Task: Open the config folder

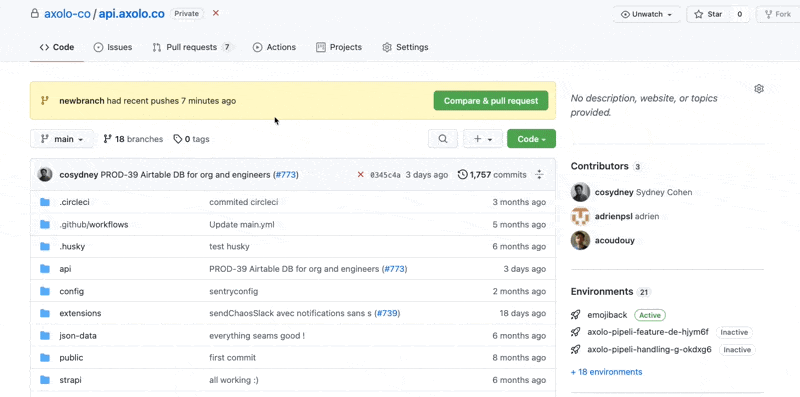Action: 71,291
